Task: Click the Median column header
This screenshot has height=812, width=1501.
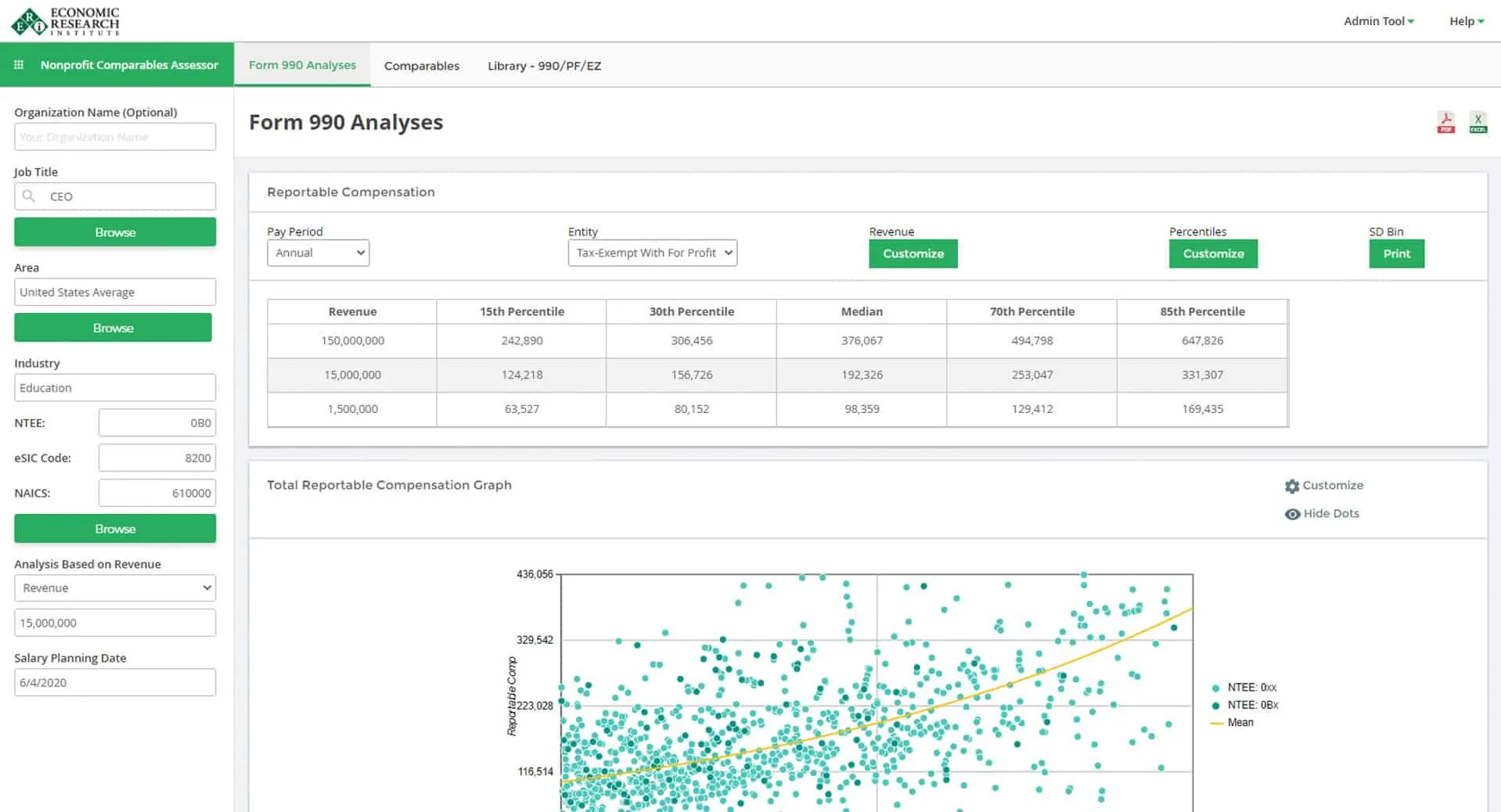Action: pyautogui.click(x=862, y=311)
